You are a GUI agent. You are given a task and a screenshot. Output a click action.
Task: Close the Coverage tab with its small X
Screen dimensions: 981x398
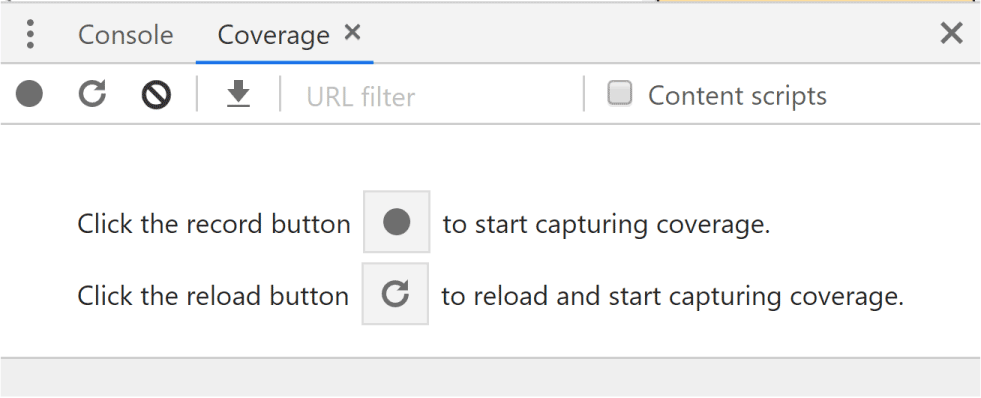[353, 32]
